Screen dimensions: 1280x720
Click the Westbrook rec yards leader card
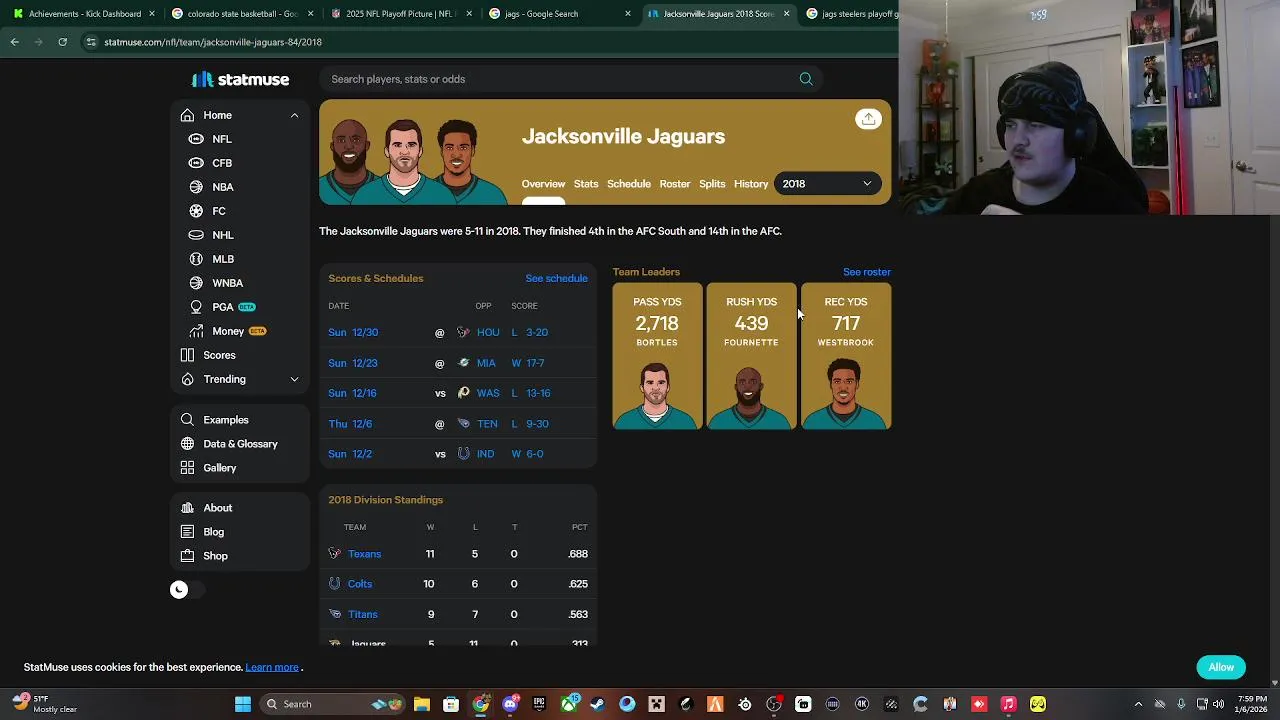(x=846, y=357)
